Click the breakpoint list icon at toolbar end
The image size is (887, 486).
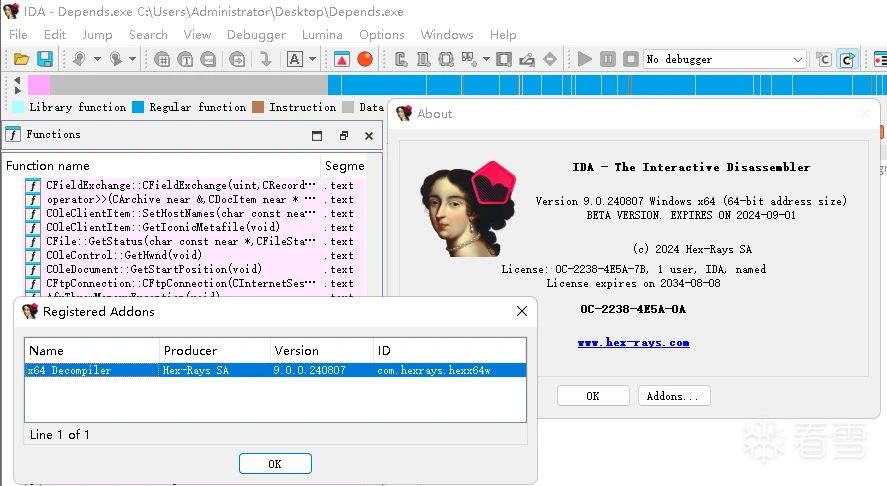881,59
